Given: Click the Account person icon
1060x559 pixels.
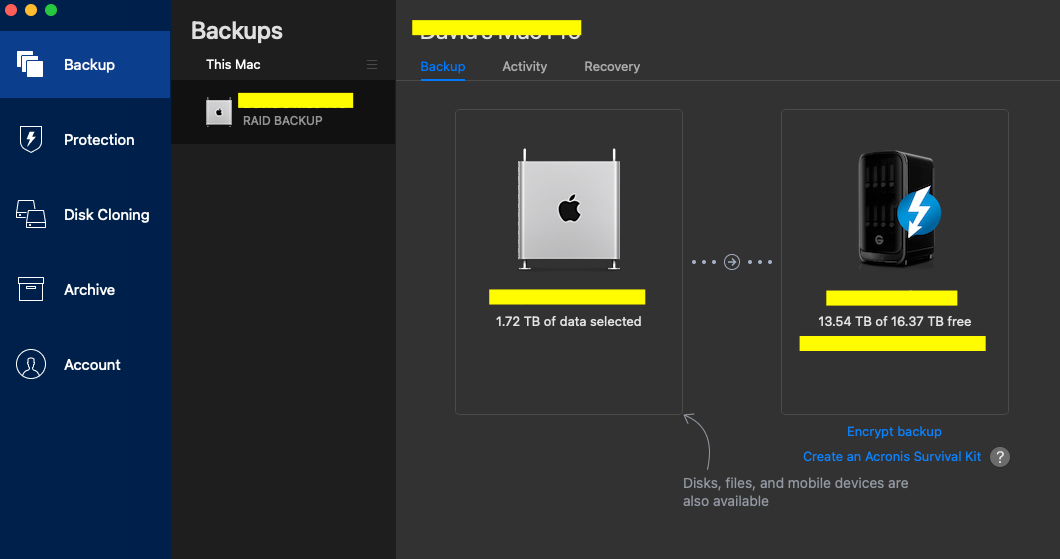Looking at the screenshot, I should [x=30, y=364].
